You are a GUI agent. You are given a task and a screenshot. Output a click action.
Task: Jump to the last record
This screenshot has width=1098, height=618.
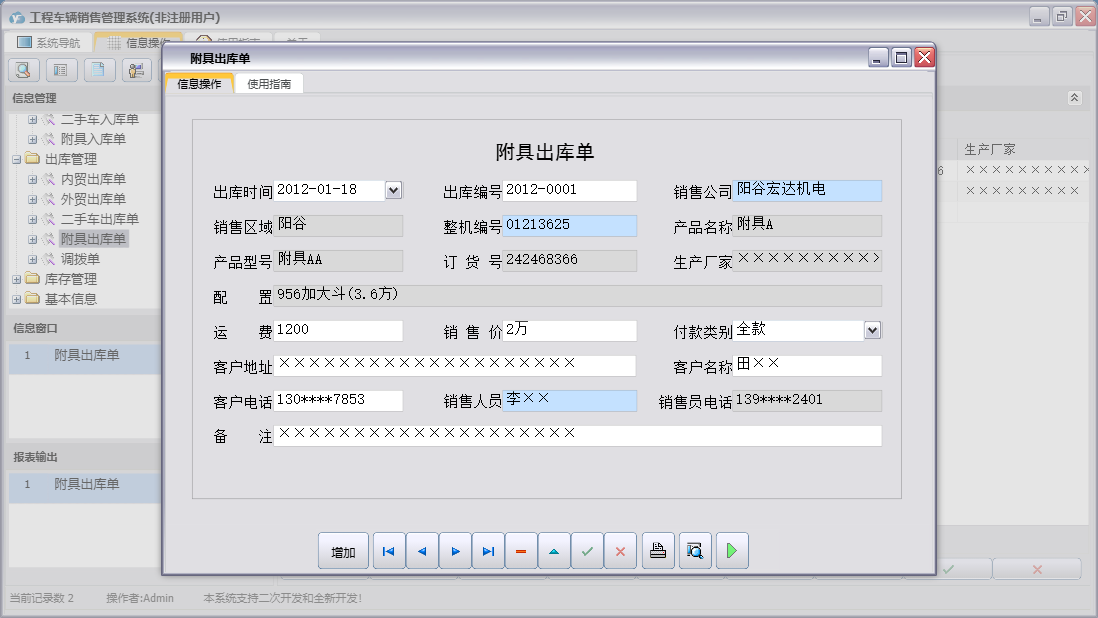[x=487, y=550]
